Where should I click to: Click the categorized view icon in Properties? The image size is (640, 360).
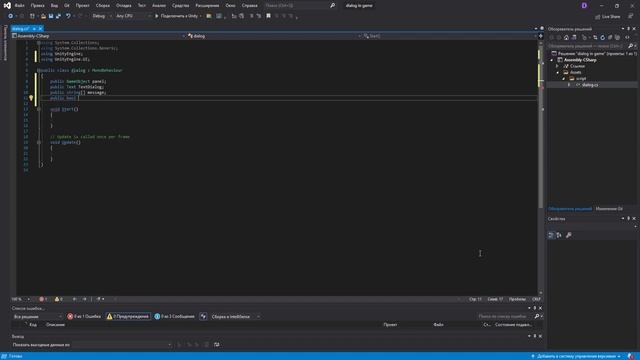point(551,235)
